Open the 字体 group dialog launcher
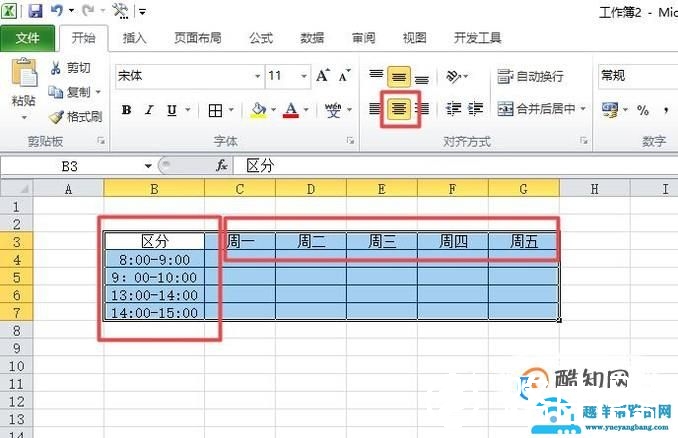 (x=350, y=141)
